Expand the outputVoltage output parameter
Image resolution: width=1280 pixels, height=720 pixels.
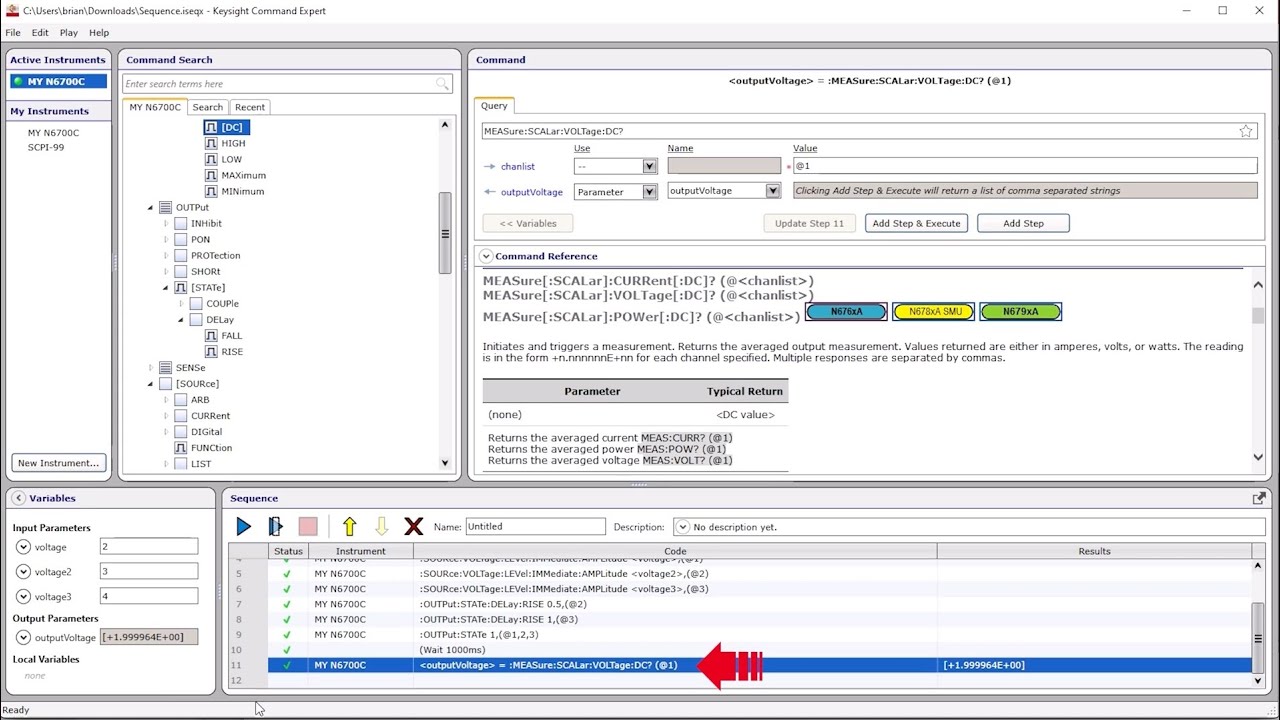[23, 637]
